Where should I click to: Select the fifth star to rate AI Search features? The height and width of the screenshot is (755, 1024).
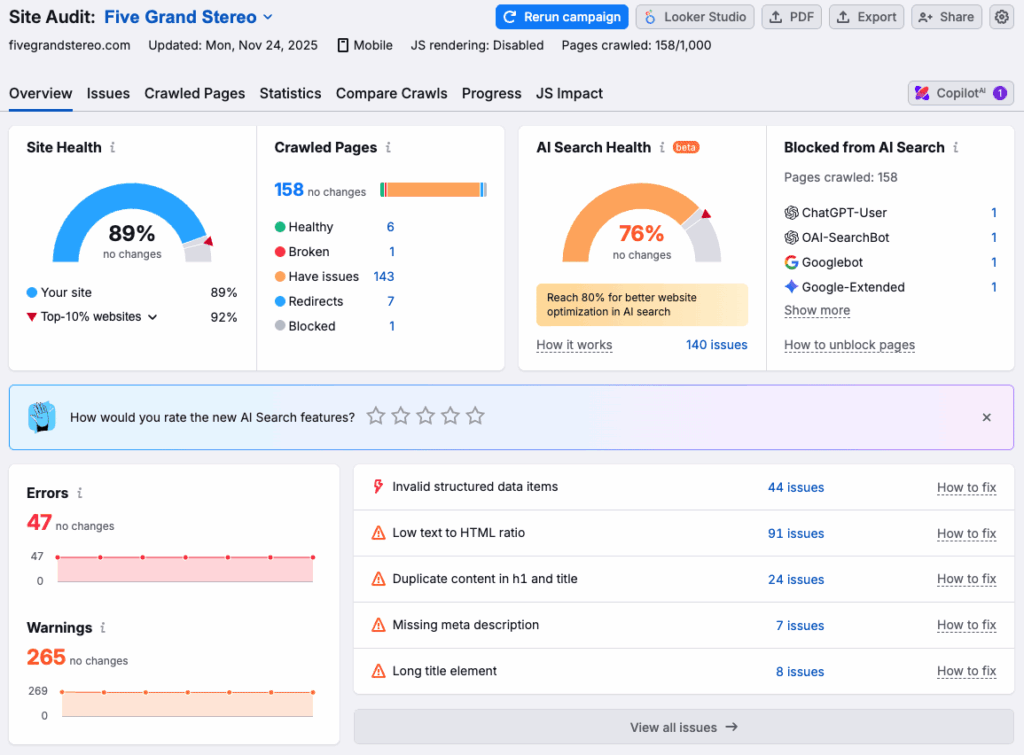(475, 415)
